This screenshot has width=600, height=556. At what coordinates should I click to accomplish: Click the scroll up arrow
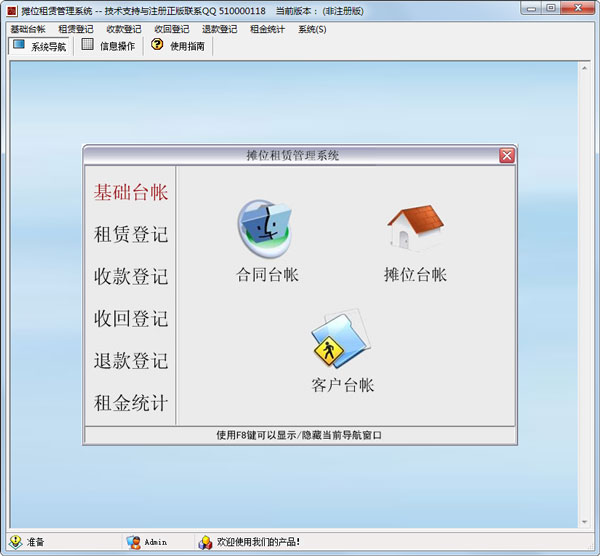(x=584, y=68)
